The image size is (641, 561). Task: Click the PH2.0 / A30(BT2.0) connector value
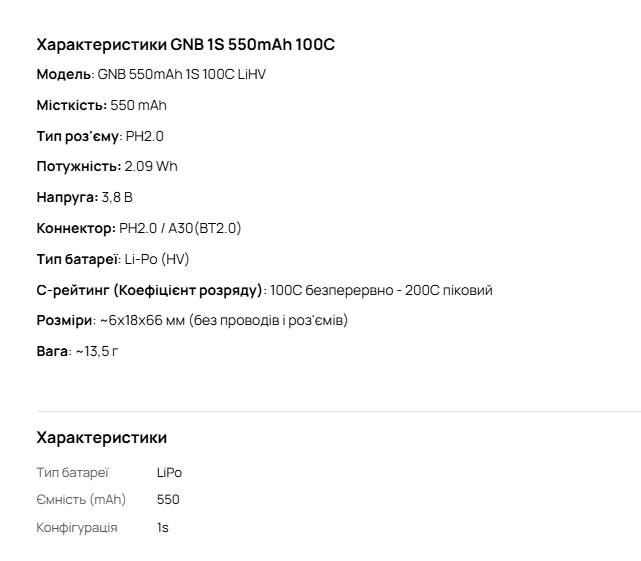(x=180, y=228)
